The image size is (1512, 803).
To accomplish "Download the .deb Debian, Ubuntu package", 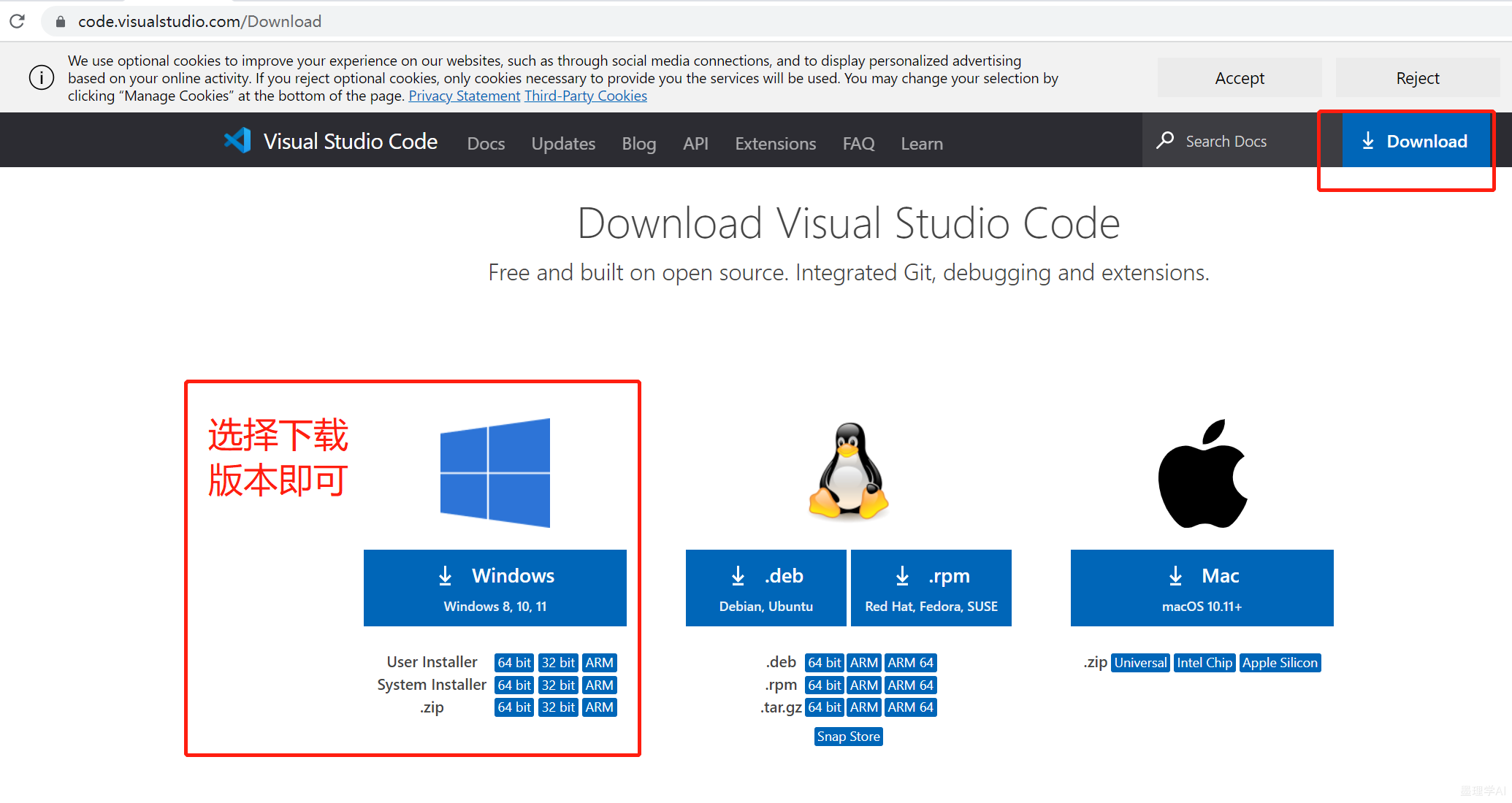I will (766, 588).
